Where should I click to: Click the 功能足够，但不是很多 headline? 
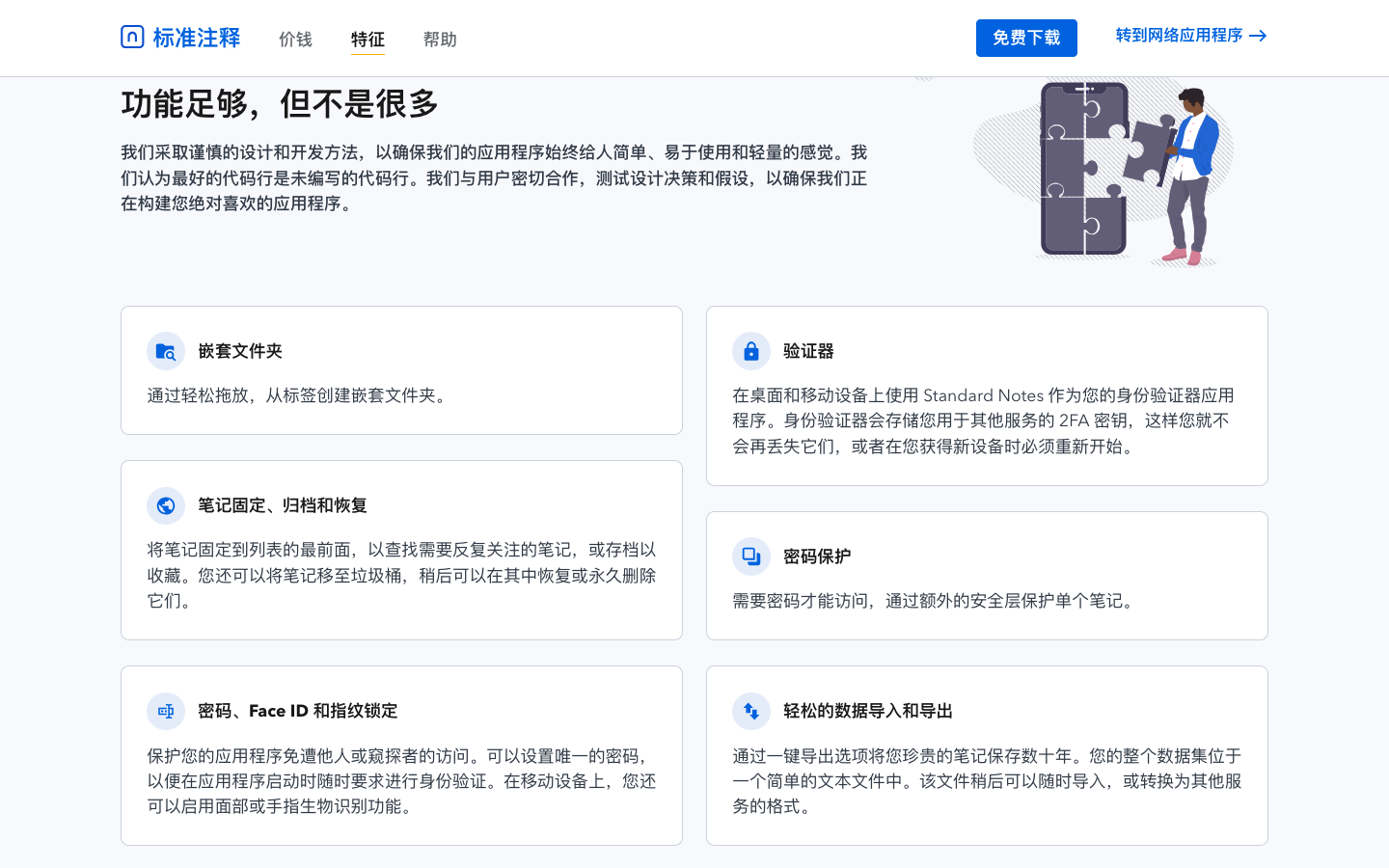[280, 104]
